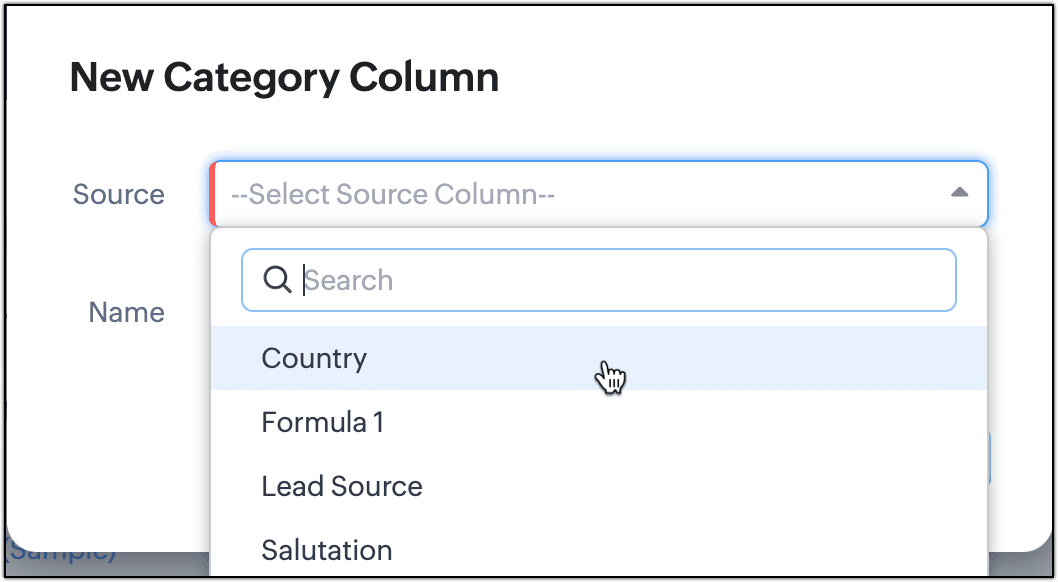Pick Lead Source as source column
1058x582 pixels.
click(342, 486)
